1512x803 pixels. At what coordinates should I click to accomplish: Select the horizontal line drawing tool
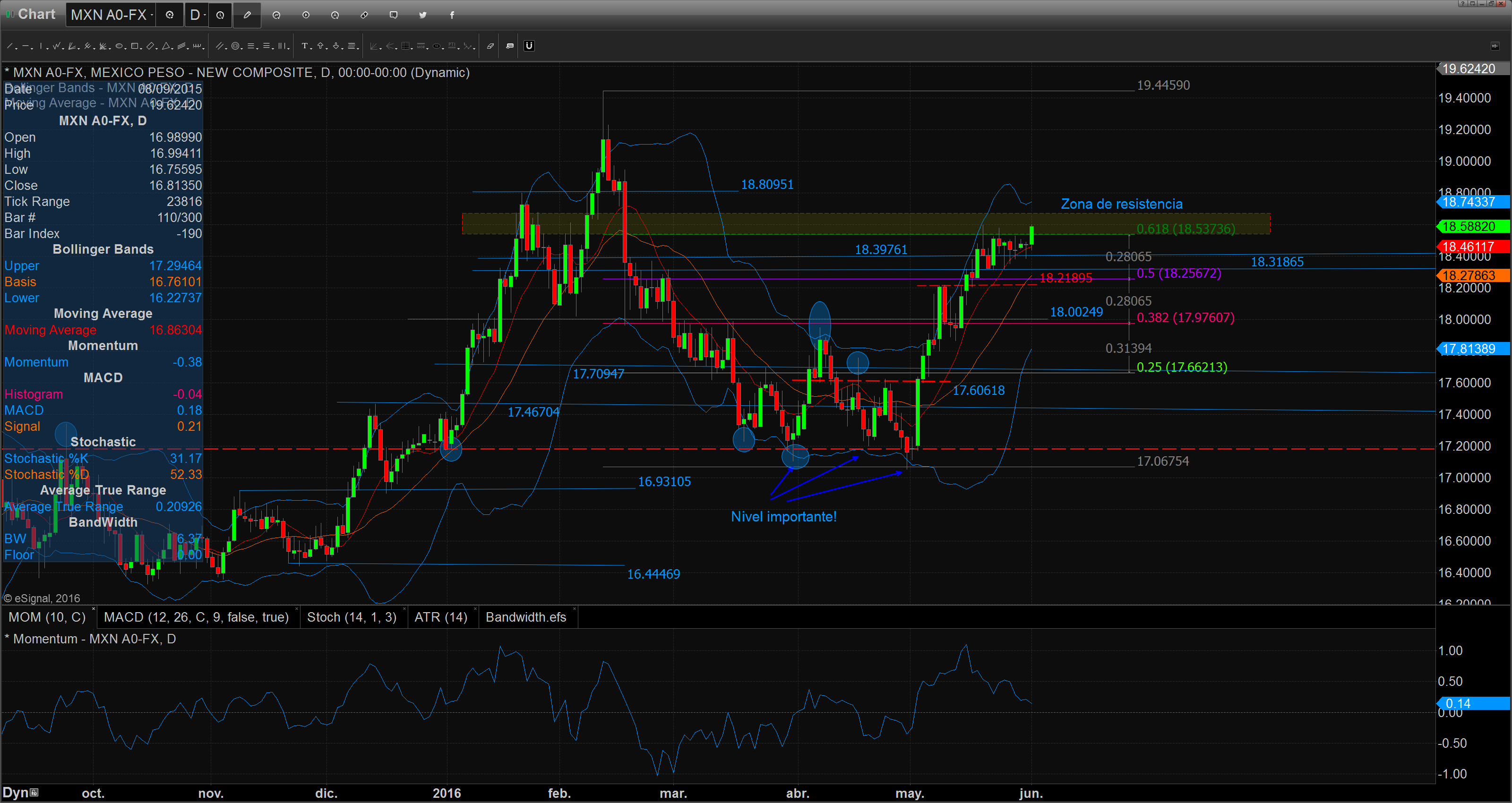25,46
